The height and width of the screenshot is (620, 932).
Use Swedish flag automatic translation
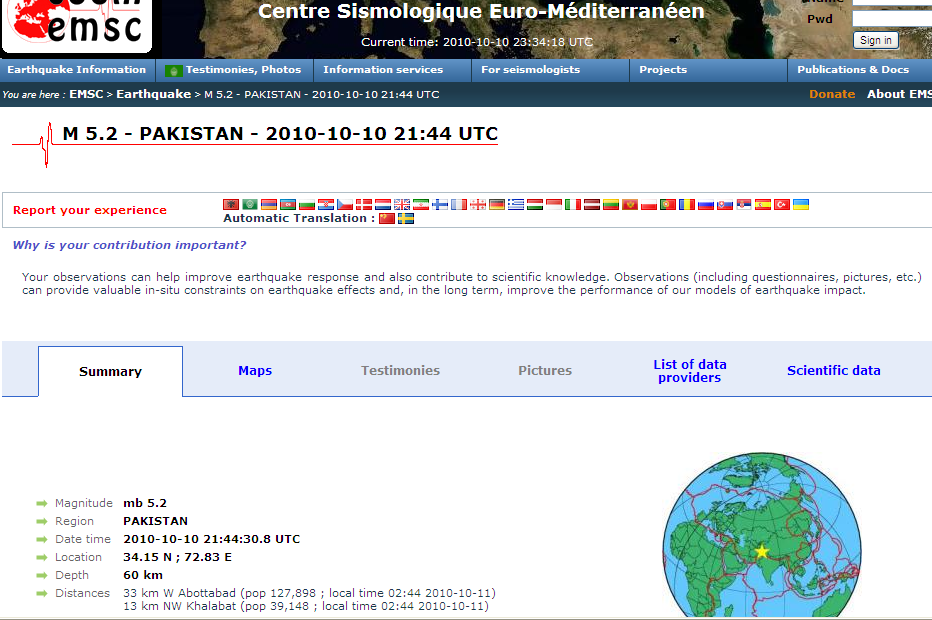(406, 219)
